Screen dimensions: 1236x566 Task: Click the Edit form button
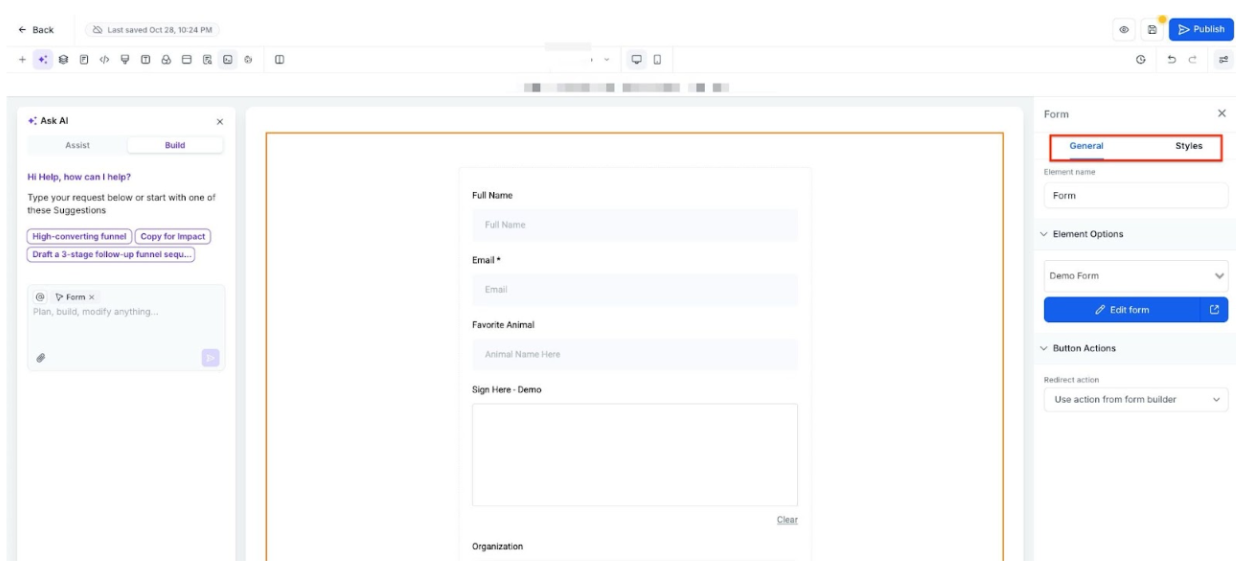tap(1122, 310)
